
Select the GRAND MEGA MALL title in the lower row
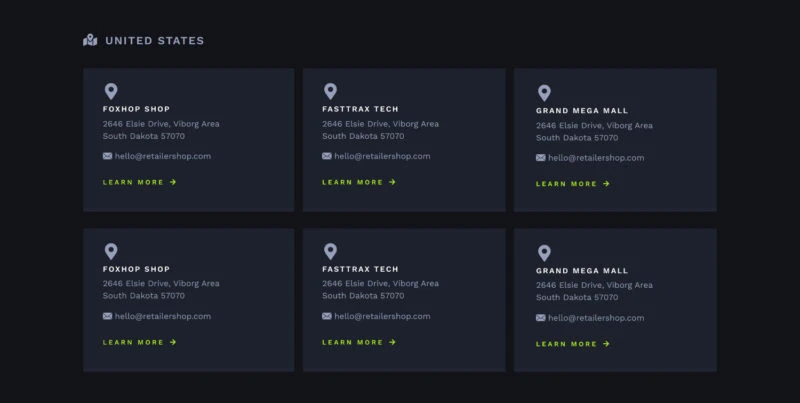click(582, 270)
